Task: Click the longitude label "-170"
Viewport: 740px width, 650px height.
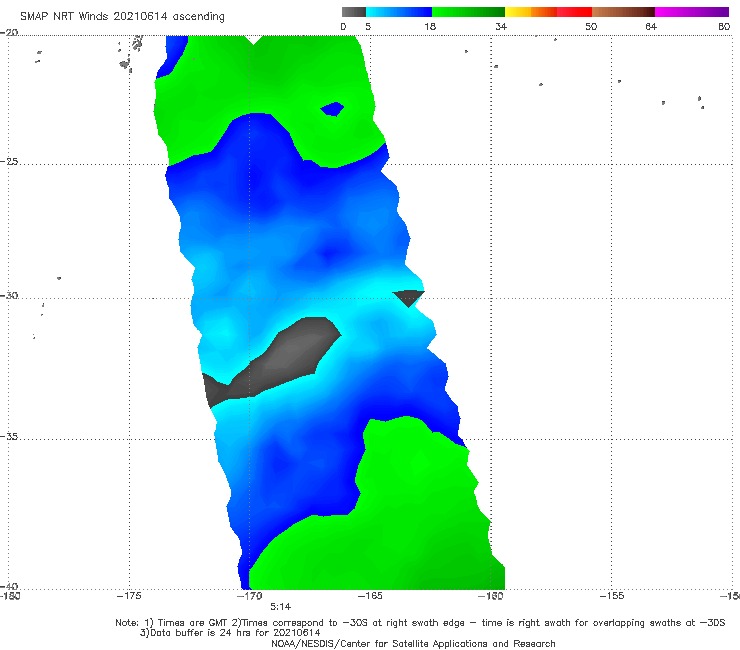Action: (250, 596)
